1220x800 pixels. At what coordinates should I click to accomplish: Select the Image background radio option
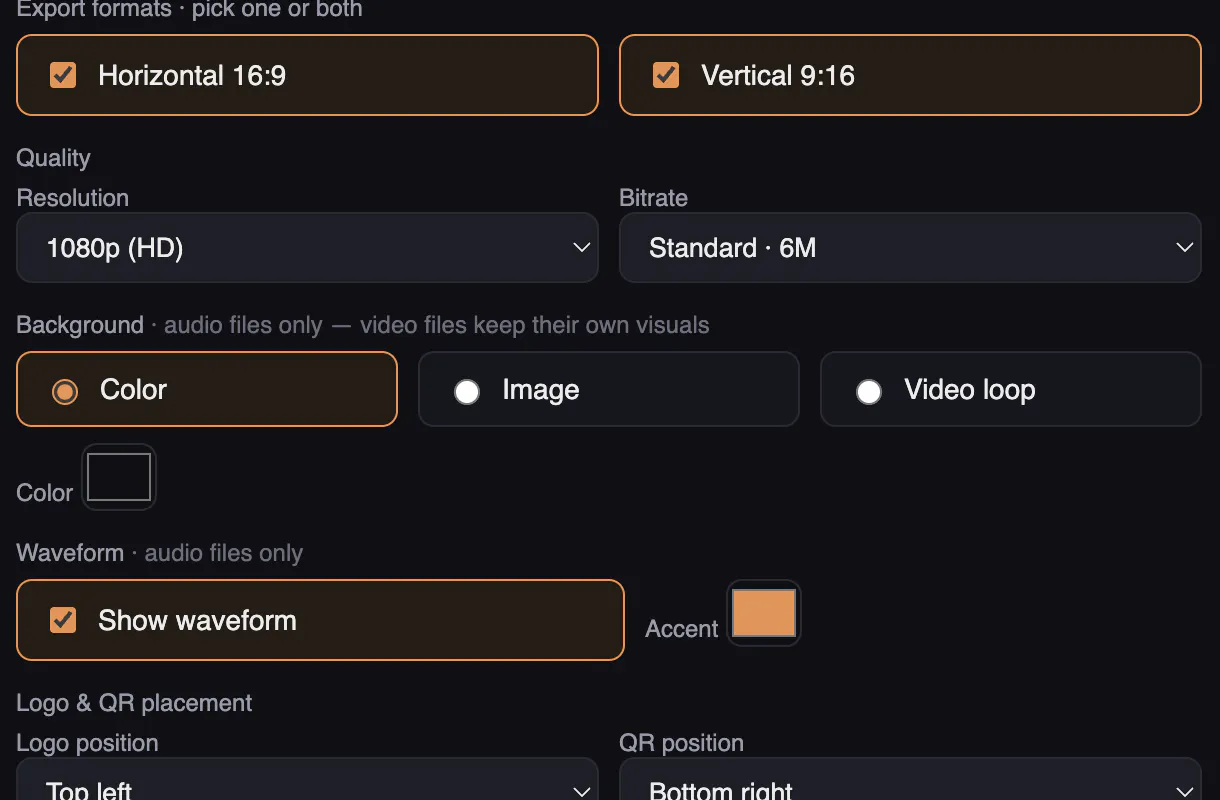[467, 391]
